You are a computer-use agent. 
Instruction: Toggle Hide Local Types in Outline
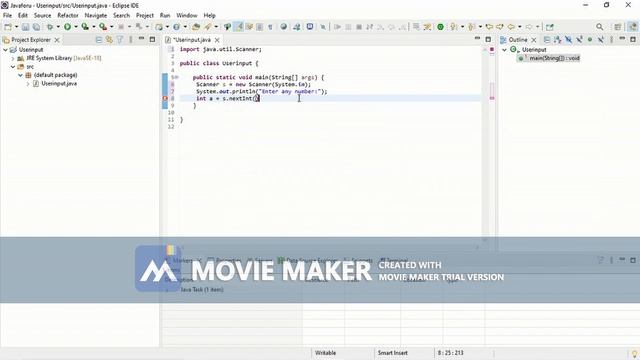tap(600, 40)
